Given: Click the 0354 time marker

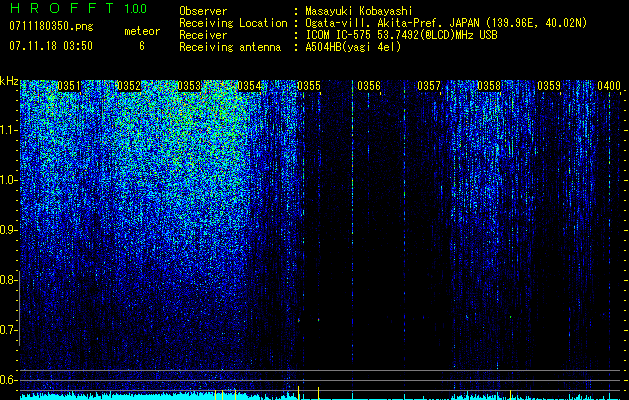Looking at the screenshot, I should click(249, 86).
